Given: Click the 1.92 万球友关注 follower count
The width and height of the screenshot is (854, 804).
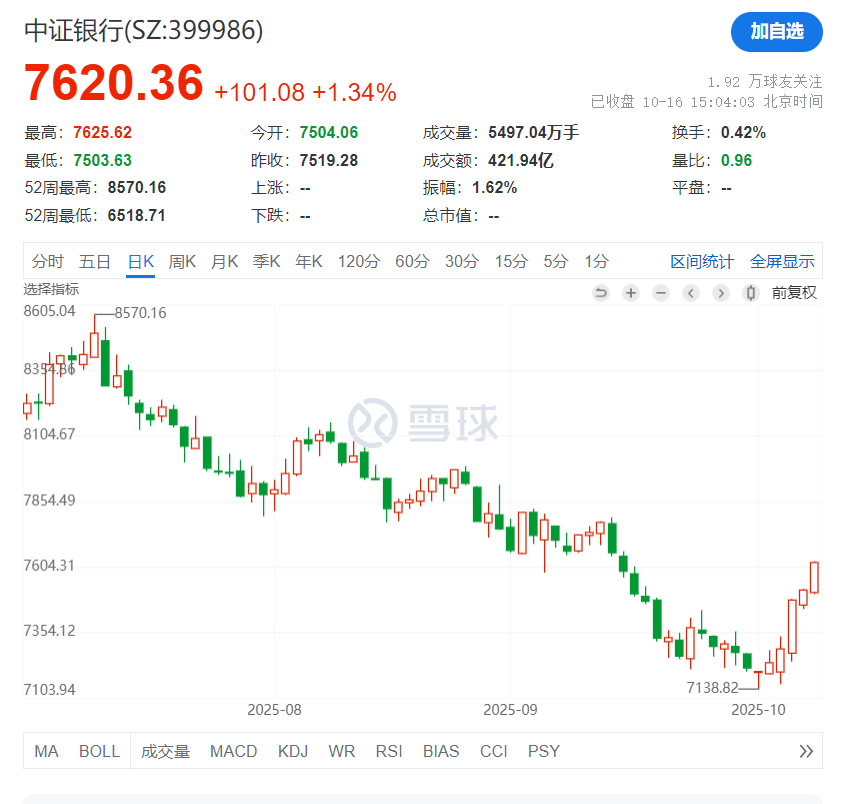Looking at the screenshot, I should (765, 82).
